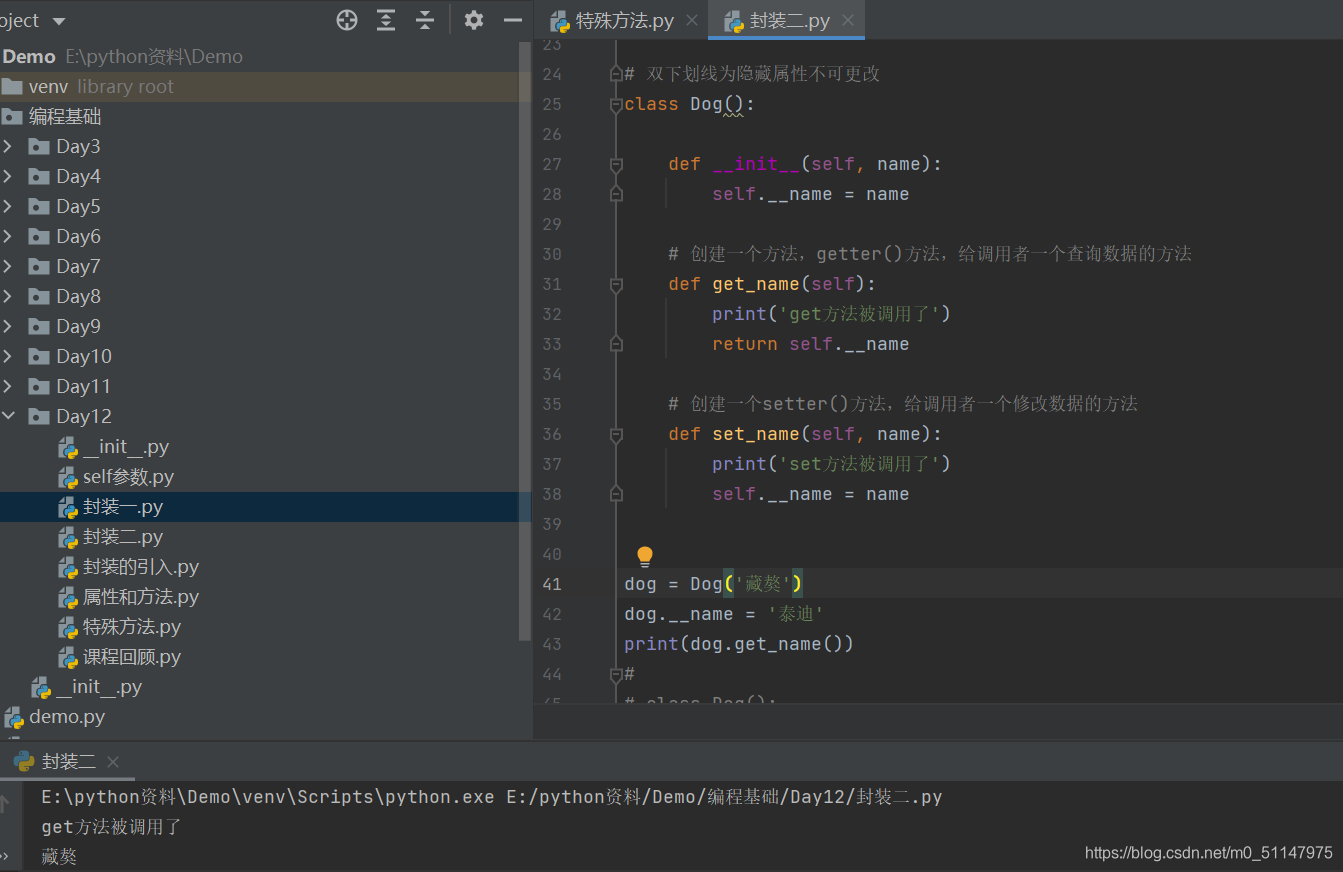The height and width of the screenshot is (872, 1343).
Task: Place cursor on dog.__name = '泰迪' line
Action: [724, 614]
